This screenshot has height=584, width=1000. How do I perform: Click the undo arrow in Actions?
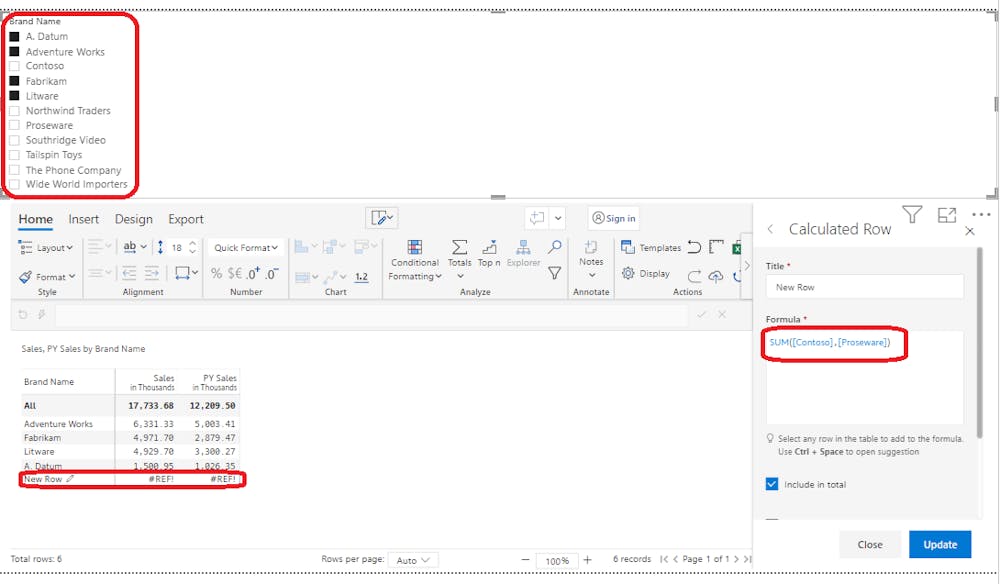(x=695, y=247)
